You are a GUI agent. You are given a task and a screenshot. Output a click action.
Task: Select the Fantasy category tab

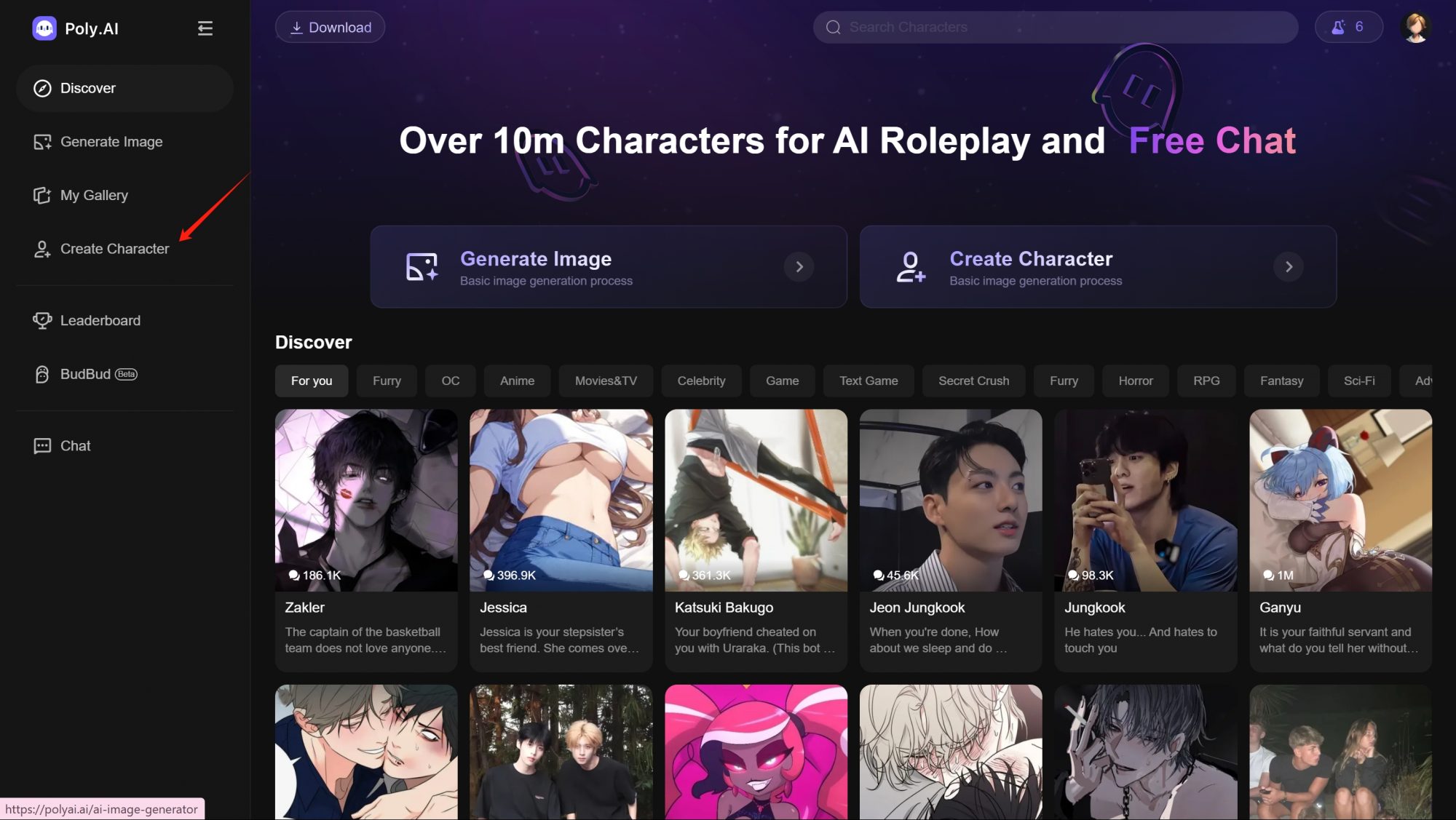[x=1281, y=381]
